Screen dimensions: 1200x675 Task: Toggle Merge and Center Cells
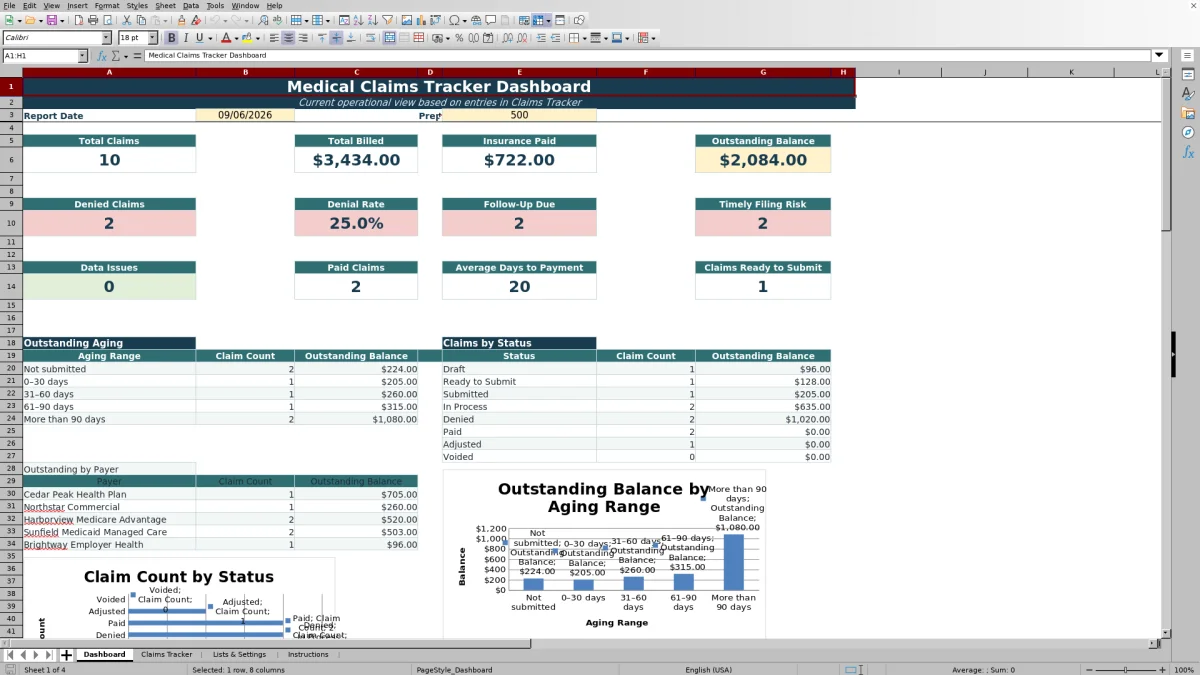pos(390,38)
